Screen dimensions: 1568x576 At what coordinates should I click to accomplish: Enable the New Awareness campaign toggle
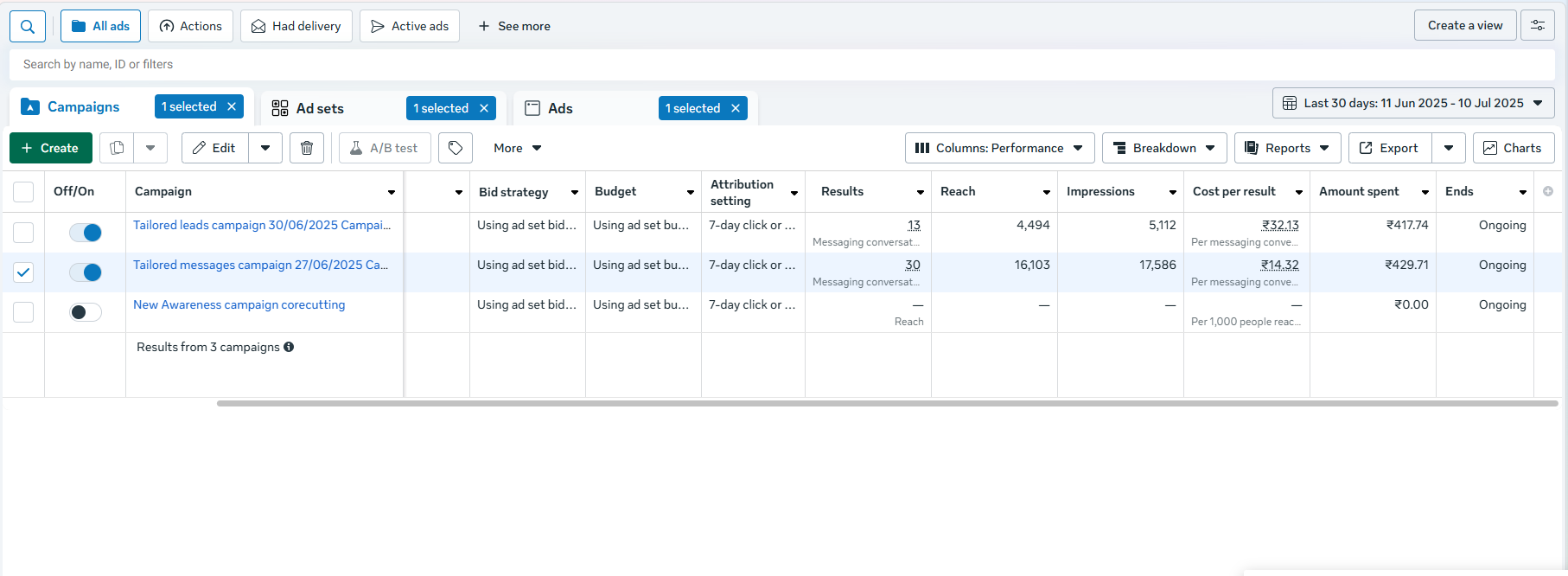[x=86, y=312]
